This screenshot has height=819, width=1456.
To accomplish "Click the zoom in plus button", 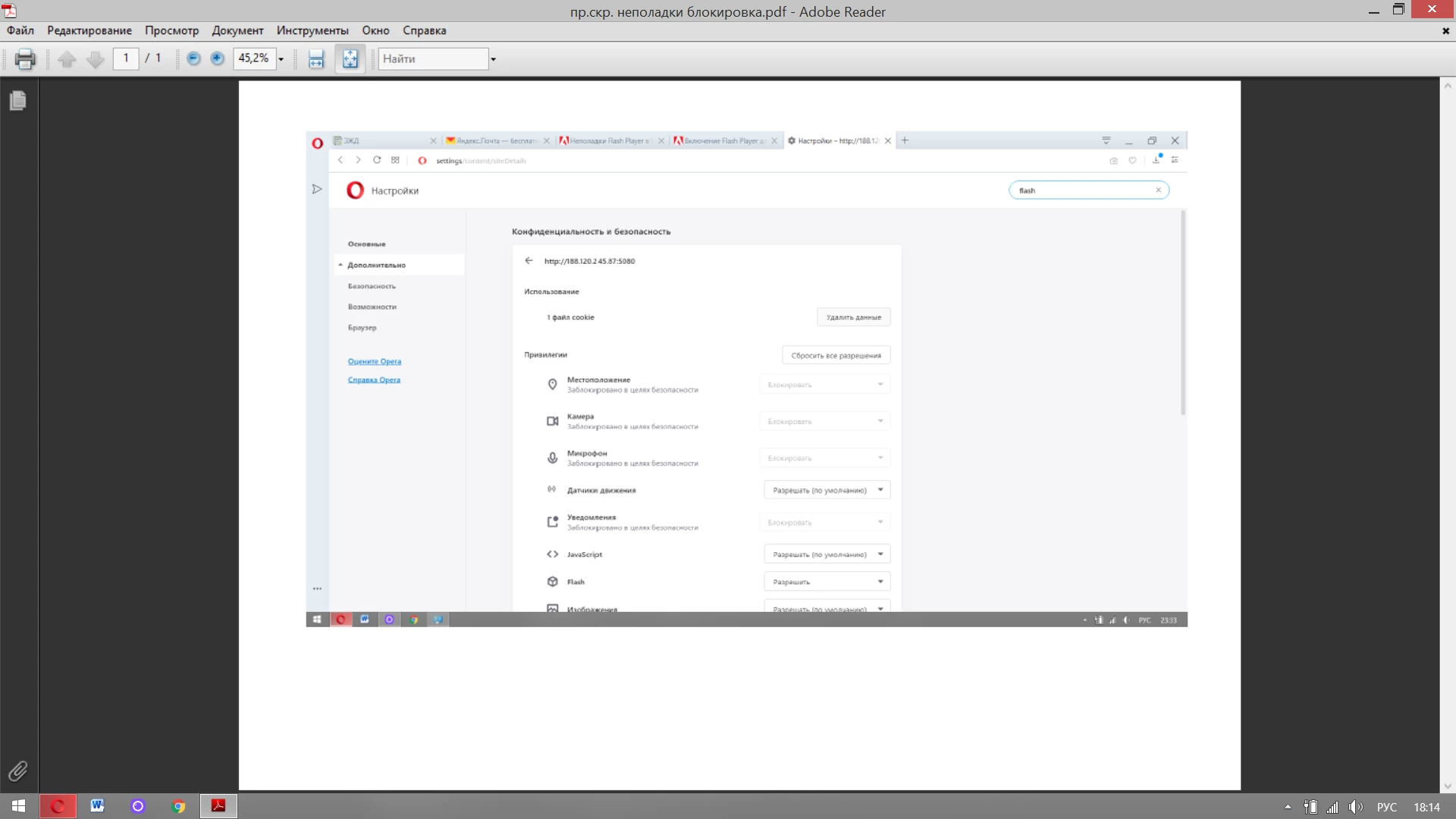I will [218, 58].
